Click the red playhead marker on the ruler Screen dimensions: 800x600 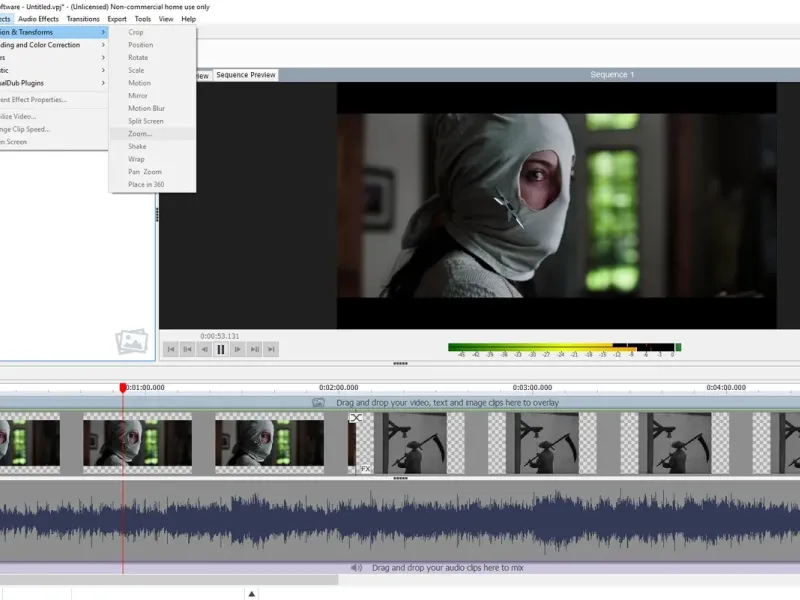click(123, 388)
